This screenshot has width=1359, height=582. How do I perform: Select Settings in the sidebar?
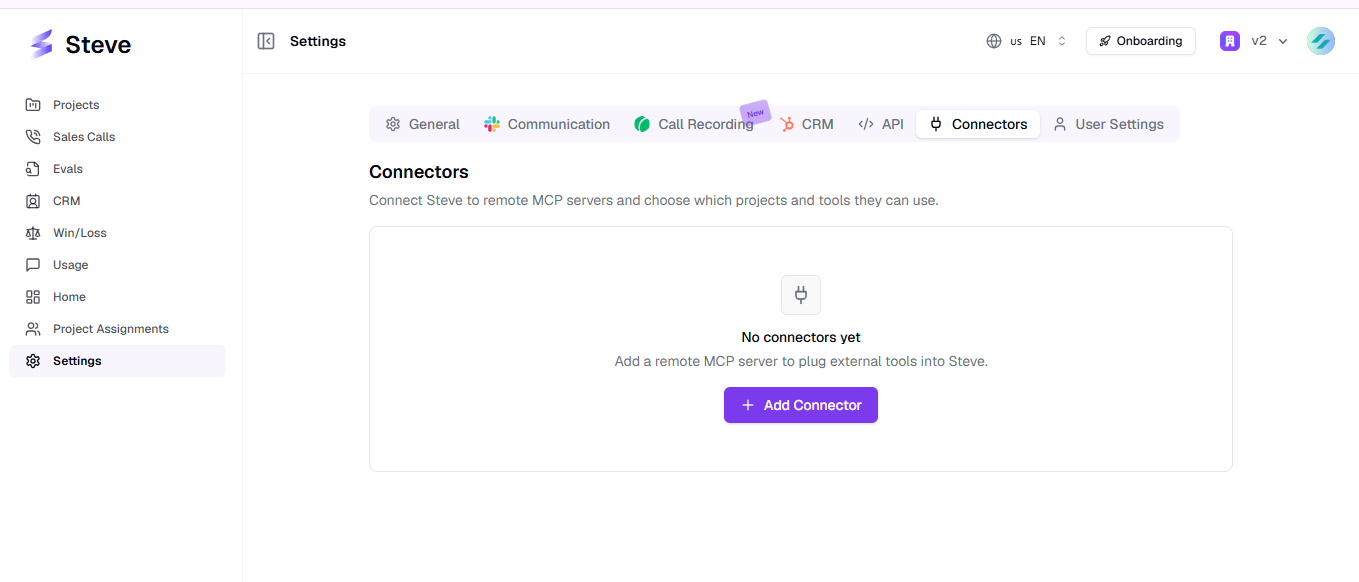117,361
